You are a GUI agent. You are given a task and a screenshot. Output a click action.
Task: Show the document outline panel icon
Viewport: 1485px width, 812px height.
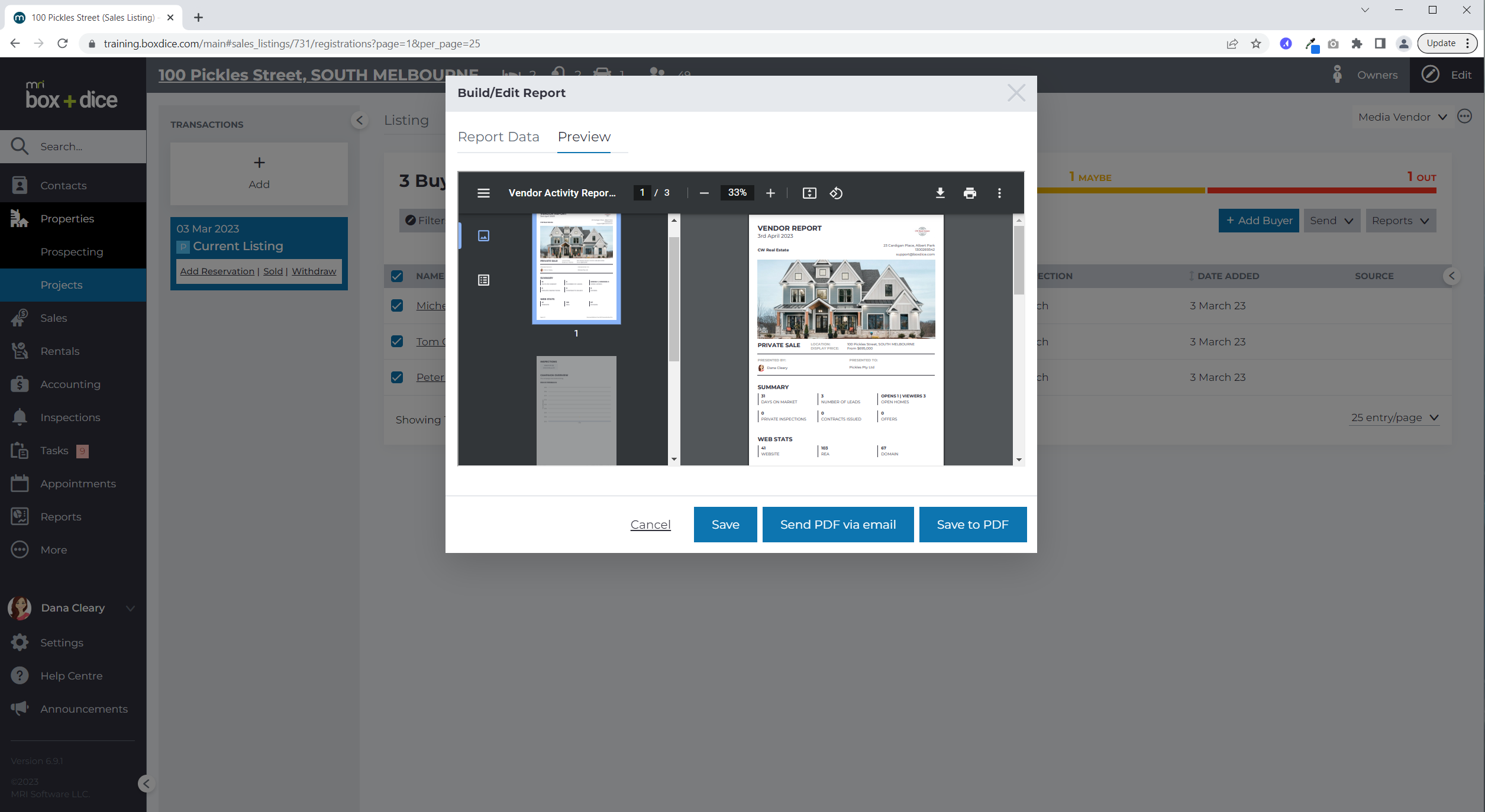coord(483,280)
